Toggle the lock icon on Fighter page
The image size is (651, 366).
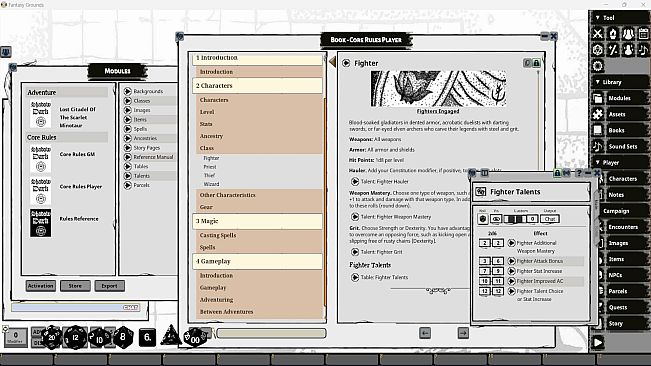click(x=536, y=63)
